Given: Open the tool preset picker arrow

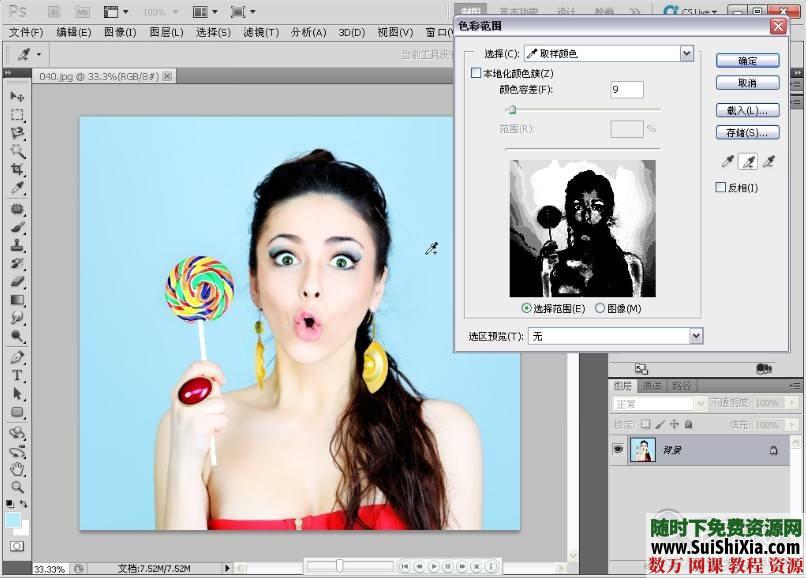Looking at the screenshot, I should click(x=39, y=54).
